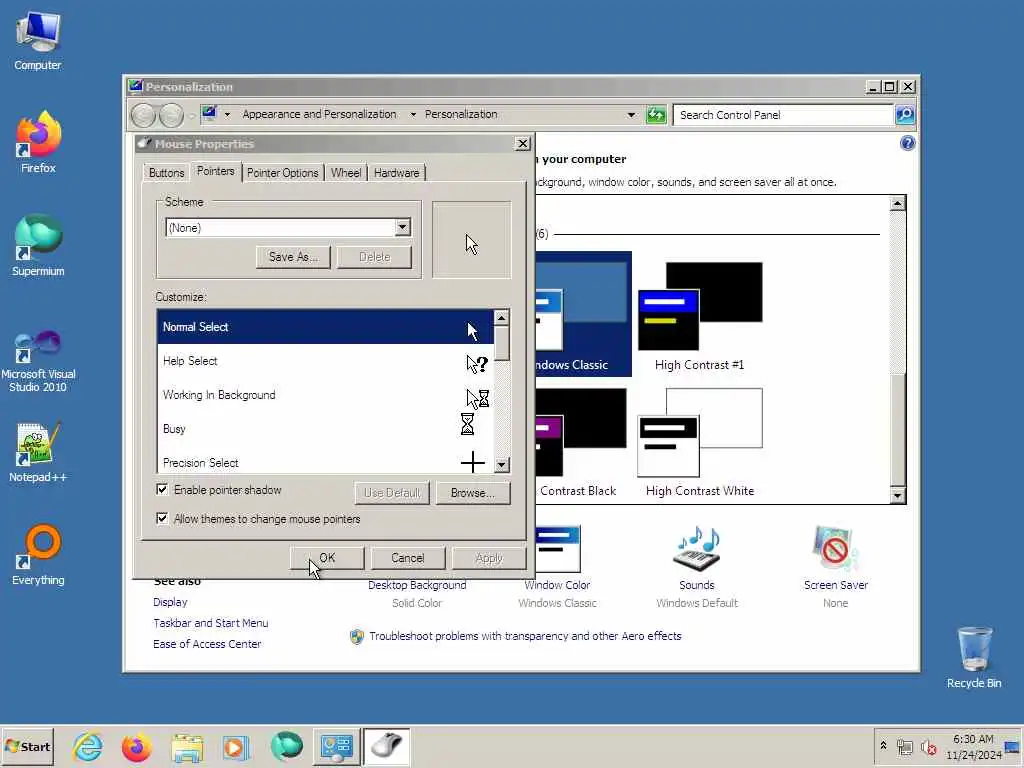1024x768 pixels.
Task: Open the Computer desktop icon
Action: point(38,40)
